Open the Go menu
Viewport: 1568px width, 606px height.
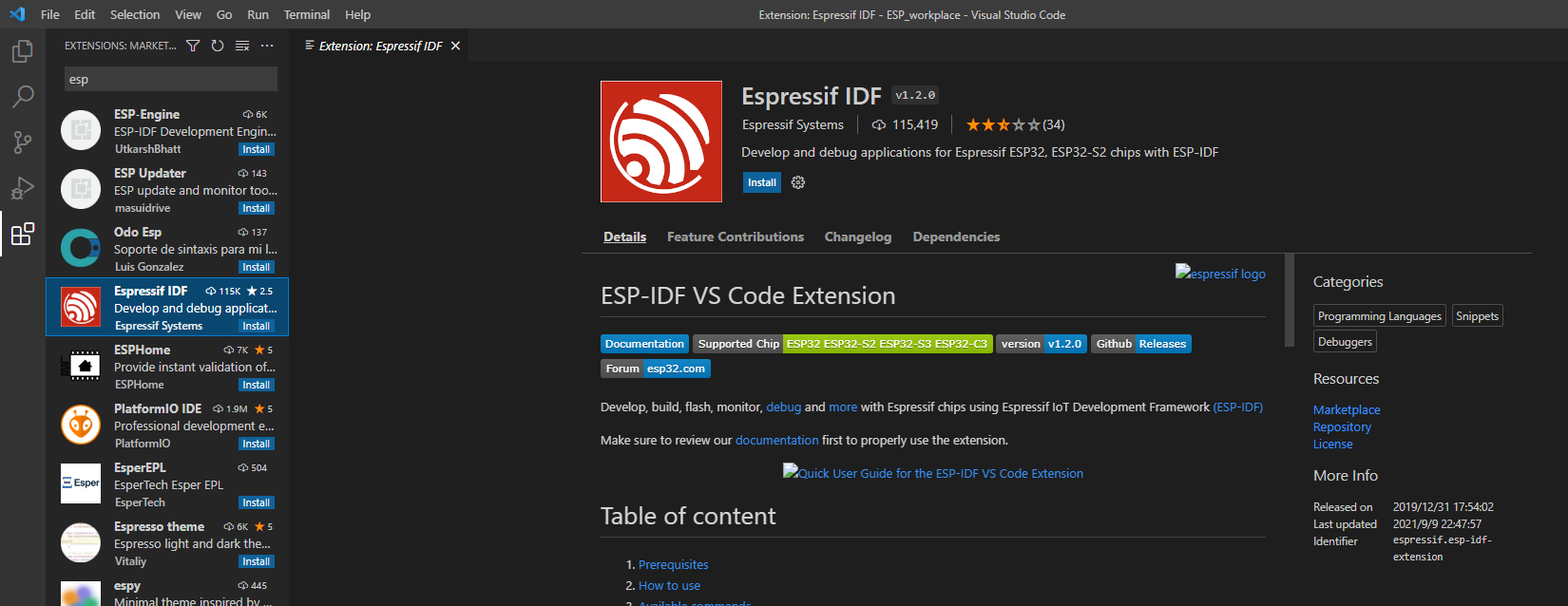224,14
